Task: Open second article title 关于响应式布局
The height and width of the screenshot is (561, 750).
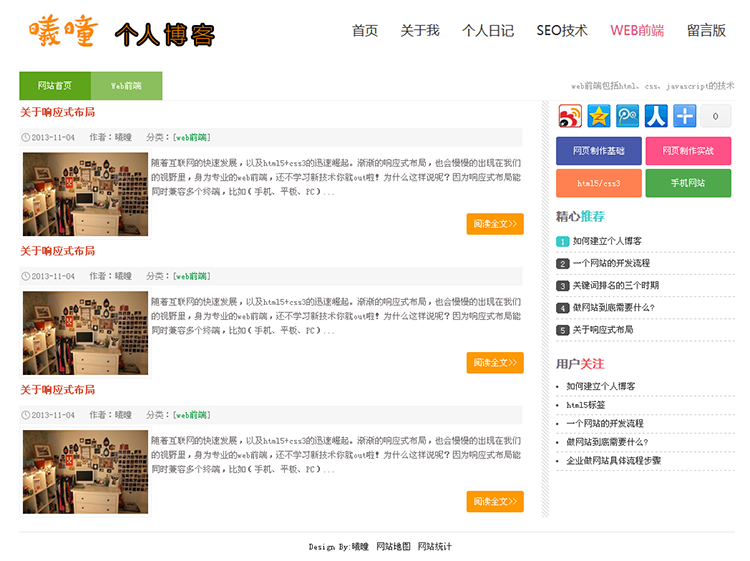Action: tap(57, 251)
